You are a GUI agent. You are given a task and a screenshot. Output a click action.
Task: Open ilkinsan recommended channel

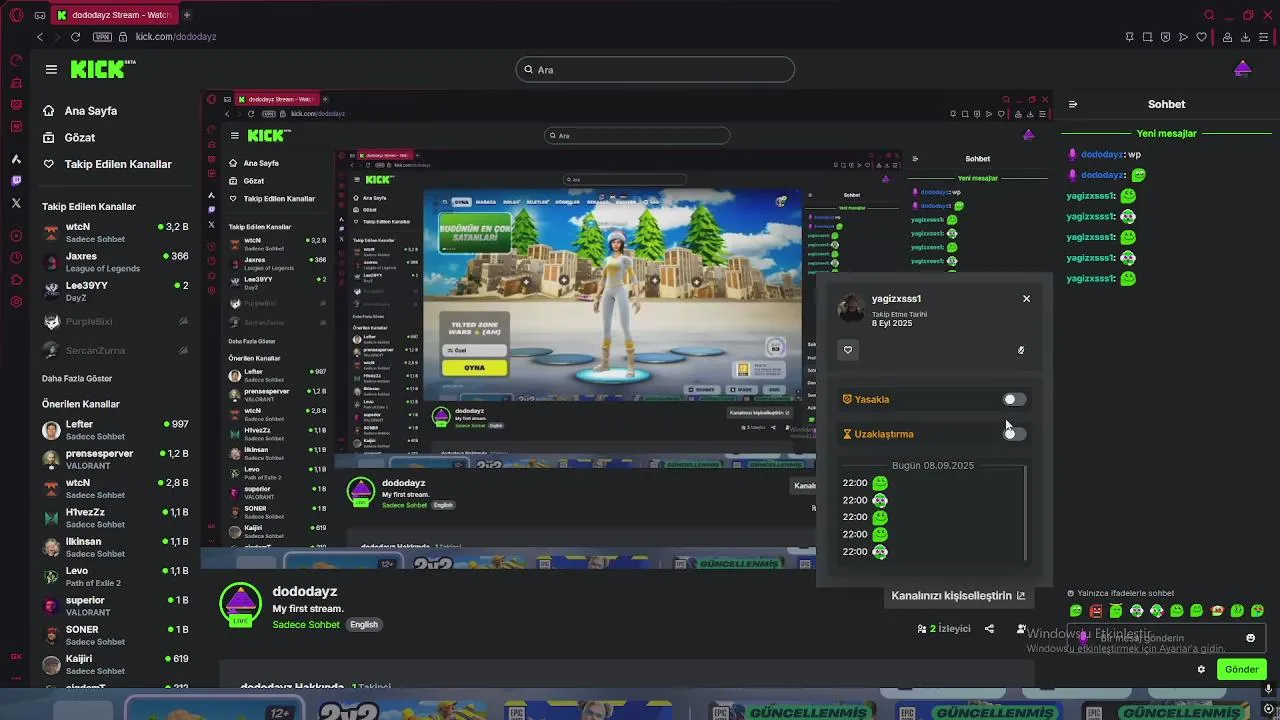pyautogui.click(x=115, y=547)
